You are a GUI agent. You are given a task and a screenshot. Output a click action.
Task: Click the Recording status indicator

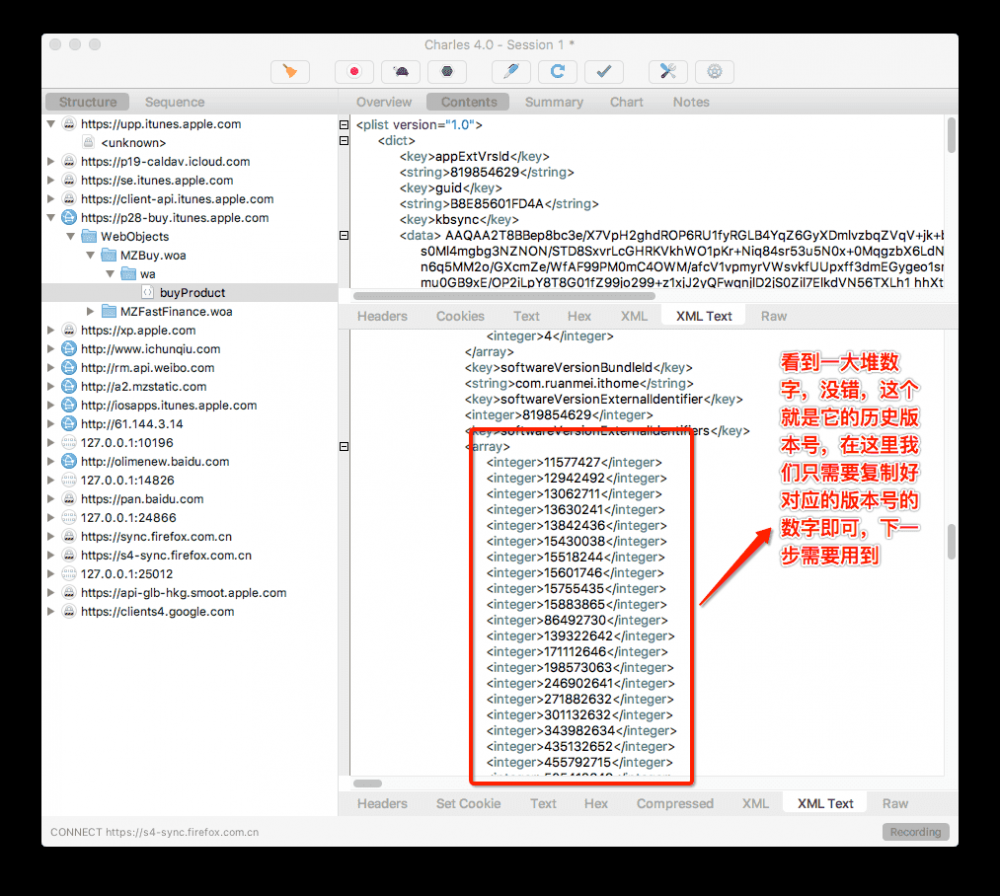(x=915, y=831)
